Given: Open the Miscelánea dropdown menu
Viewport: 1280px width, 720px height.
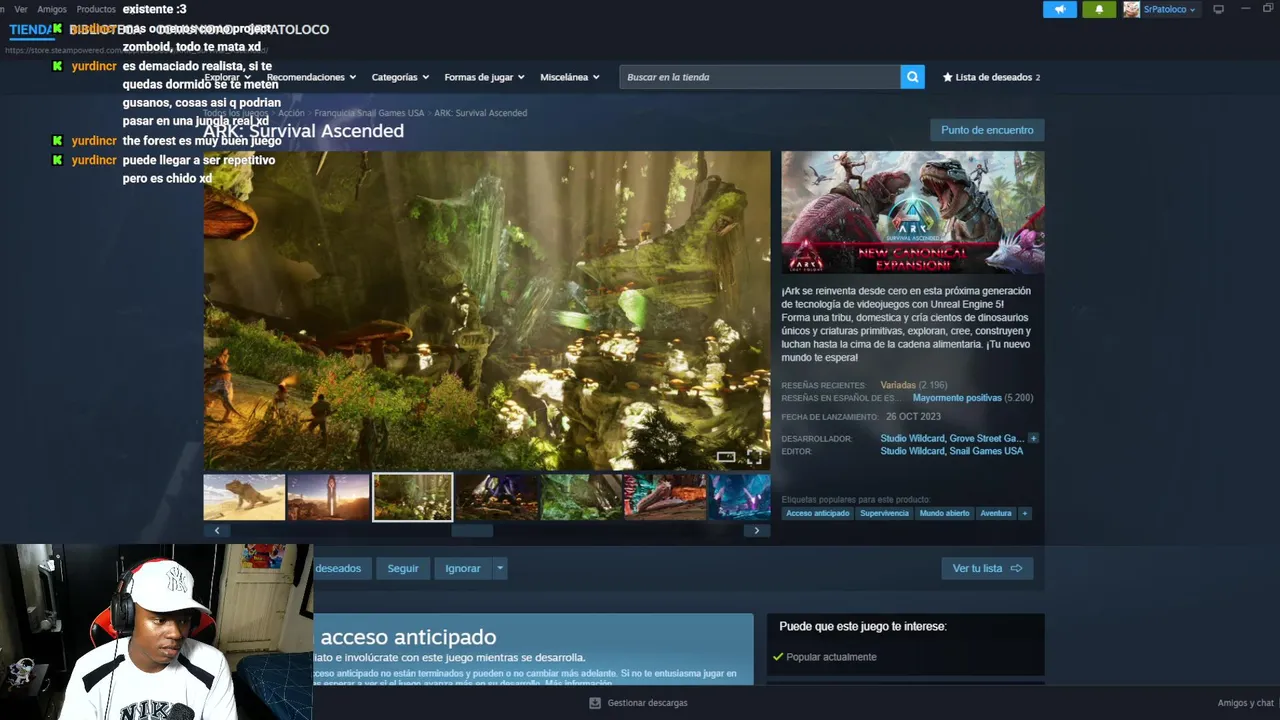Looking at the screenshot, I should pyautogui.click(x=570, y=77).
